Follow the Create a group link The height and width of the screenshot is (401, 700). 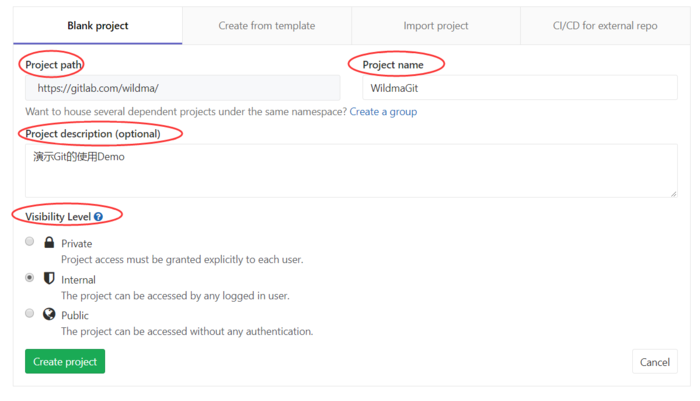coord(383,111)
